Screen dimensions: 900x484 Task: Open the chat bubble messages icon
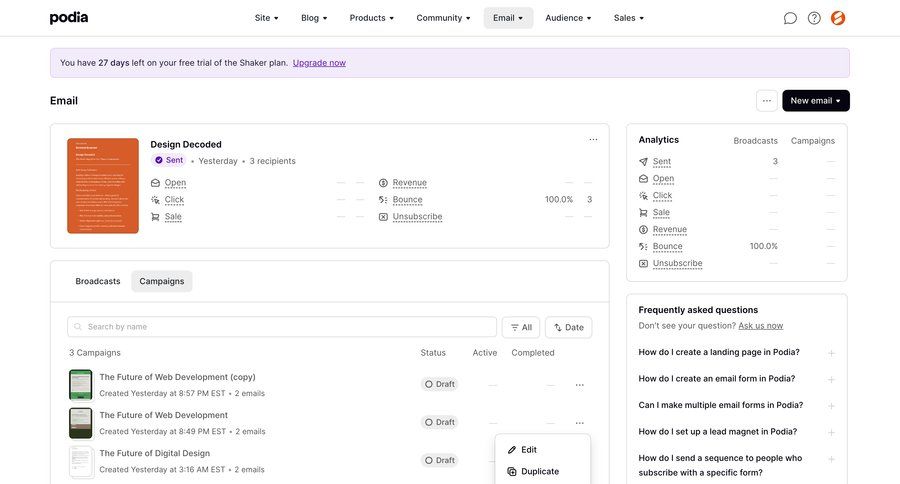coord(790,18)
